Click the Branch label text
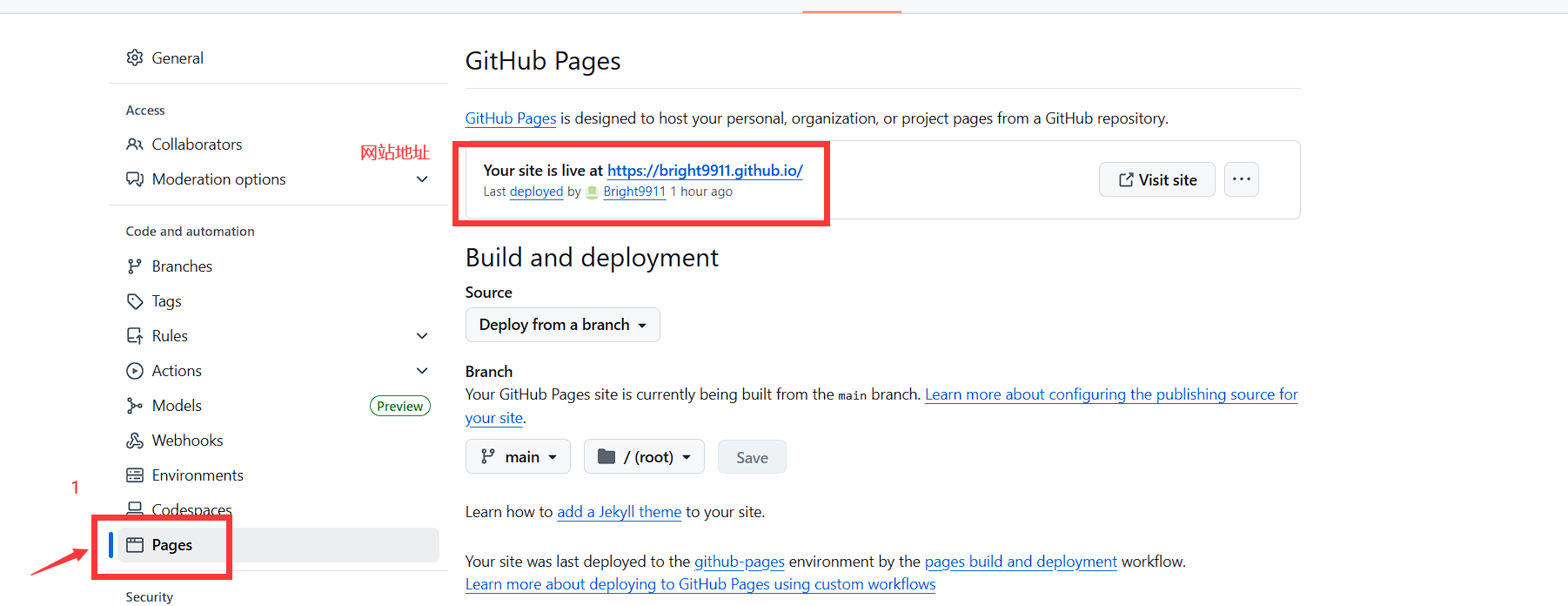The height and width of the screenshot is (606, 1568). coord(489,372)
